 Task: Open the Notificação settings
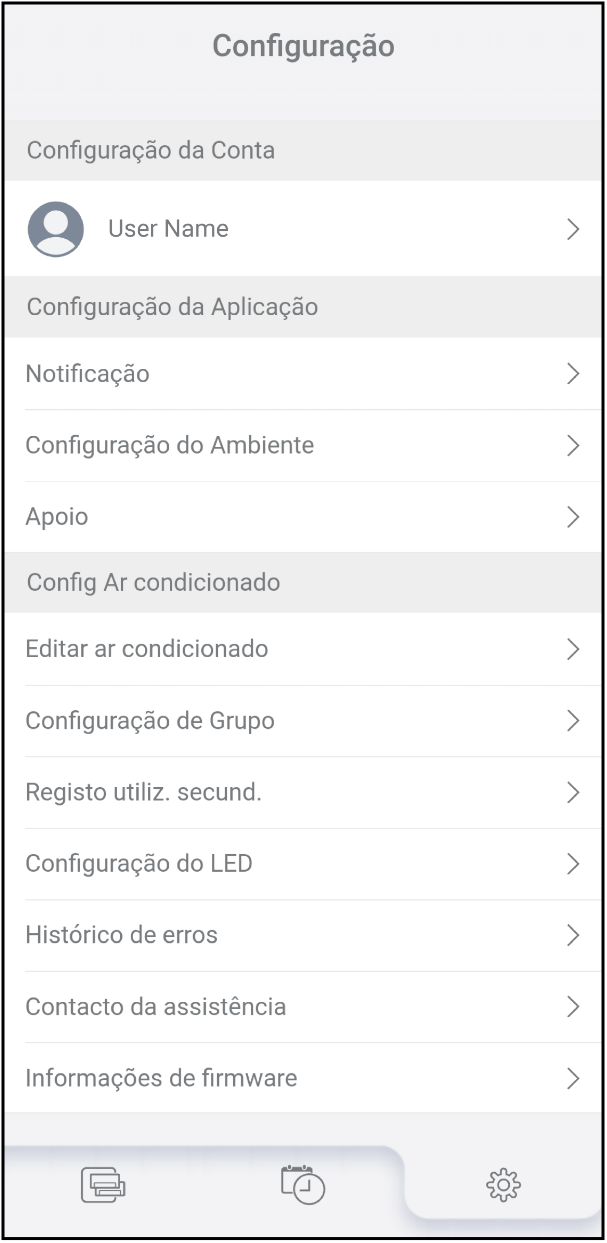coord(88,374)
